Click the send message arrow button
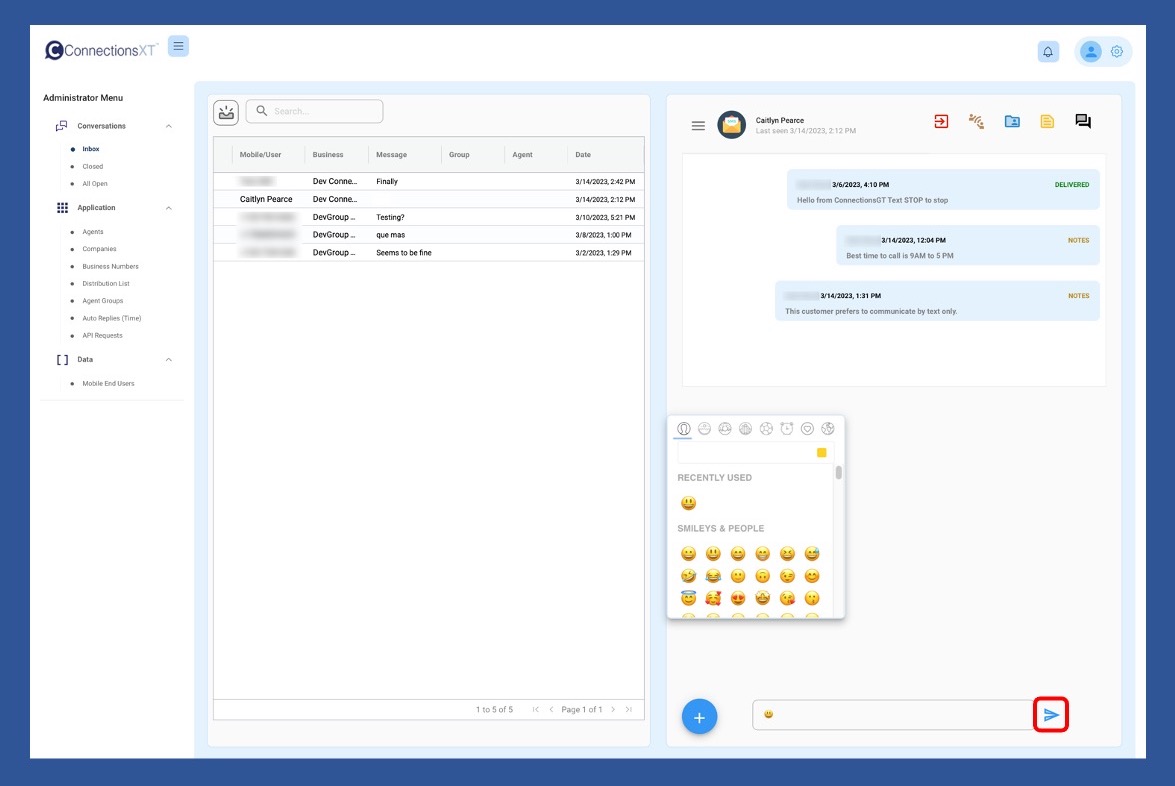 point(1051,715)
